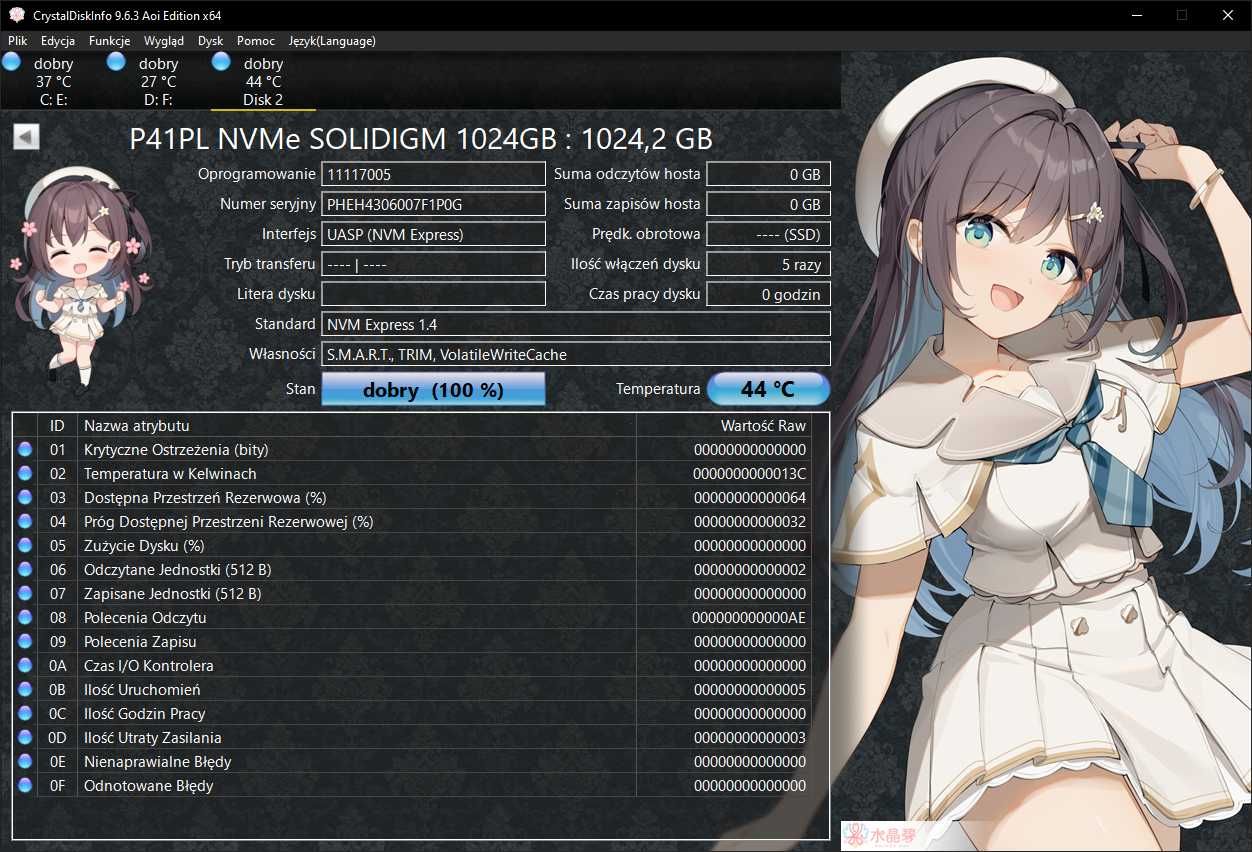Viewport: 1252px width, 852px height.
Task: Click the ID column header
Action: click(x=57, y=425)
